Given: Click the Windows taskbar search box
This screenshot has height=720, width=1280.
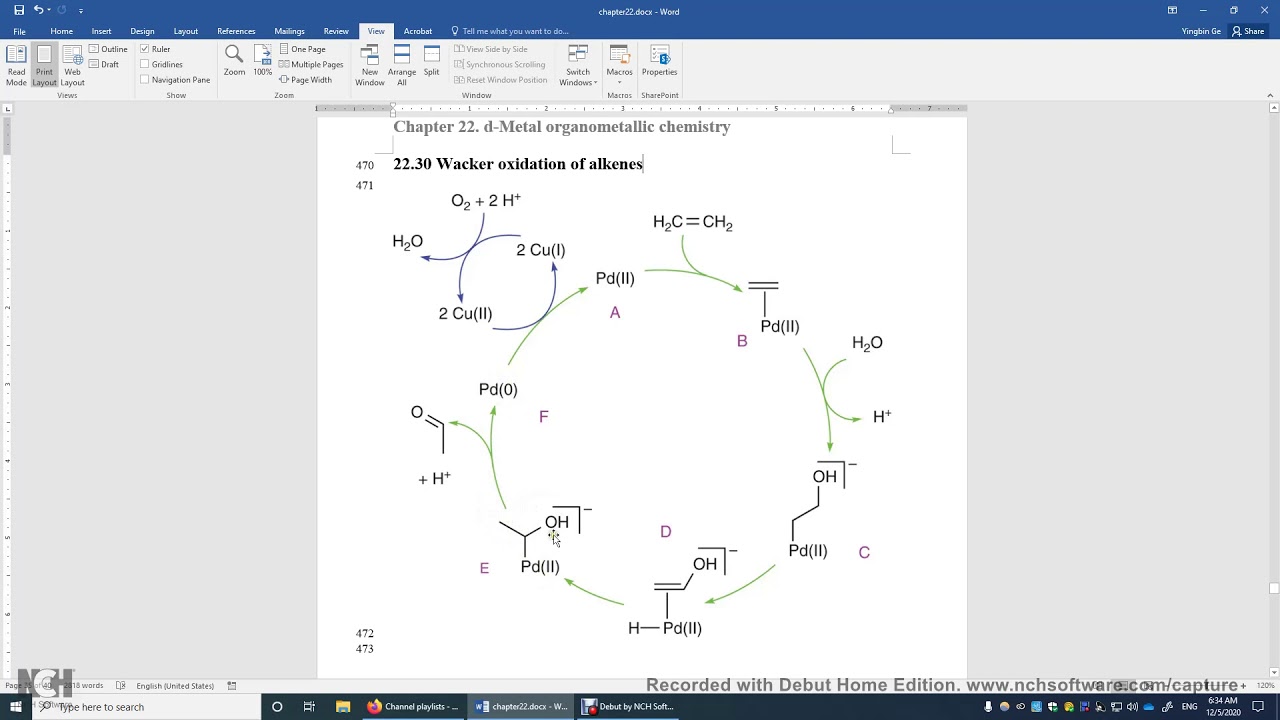Looking at the screenshot, I should tap(146, 707).
